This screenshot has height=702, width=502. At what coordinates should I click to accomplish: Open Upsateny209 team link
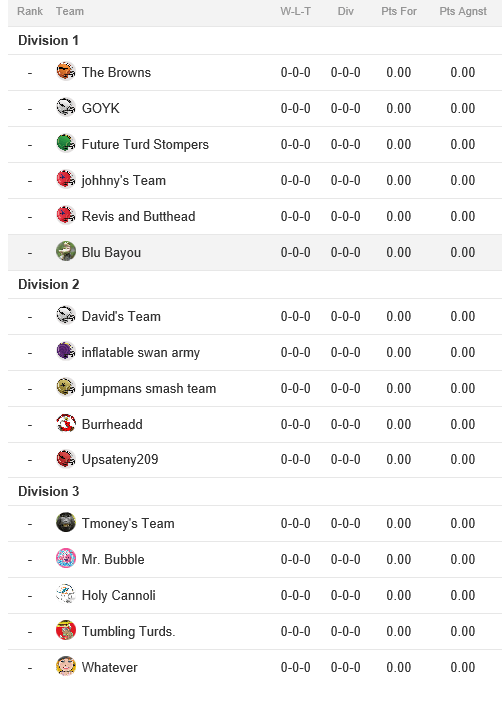point(120,459)
